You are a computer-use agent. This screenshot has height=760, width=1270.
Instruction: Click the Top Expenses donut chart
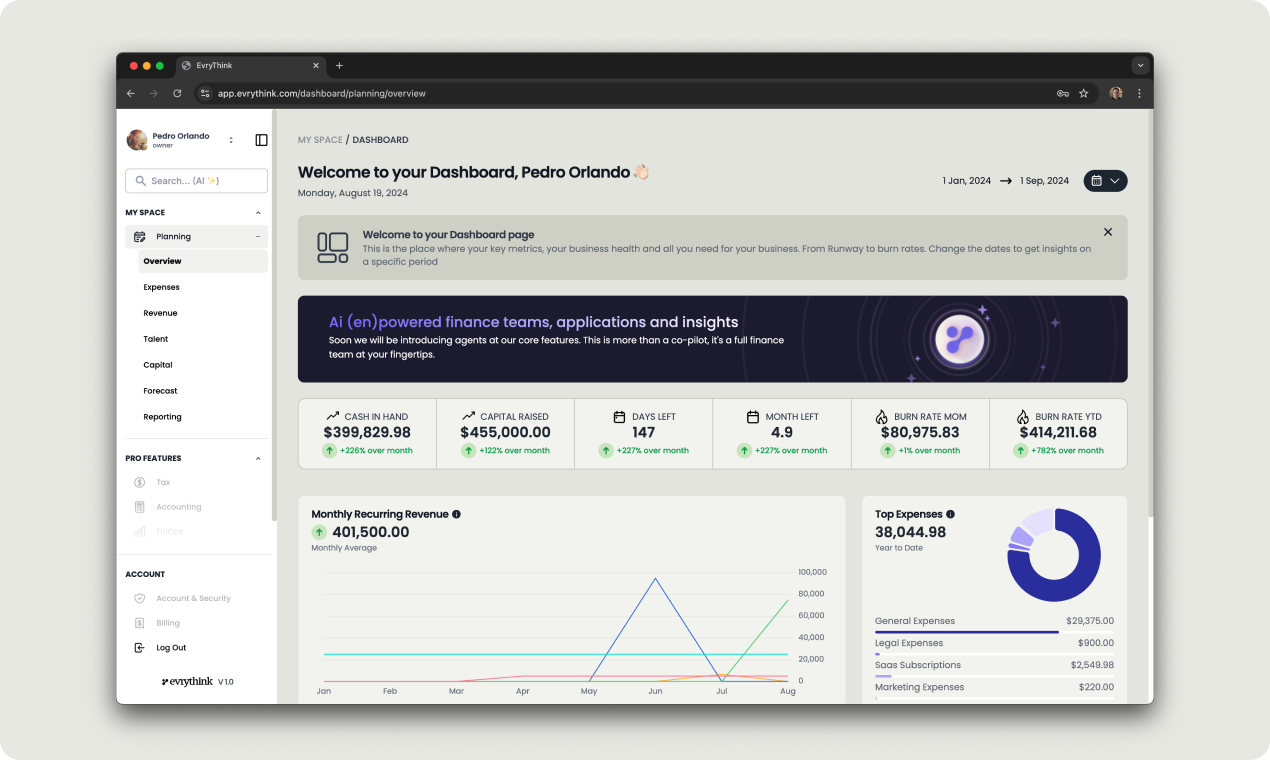(x=1054, y=555)
